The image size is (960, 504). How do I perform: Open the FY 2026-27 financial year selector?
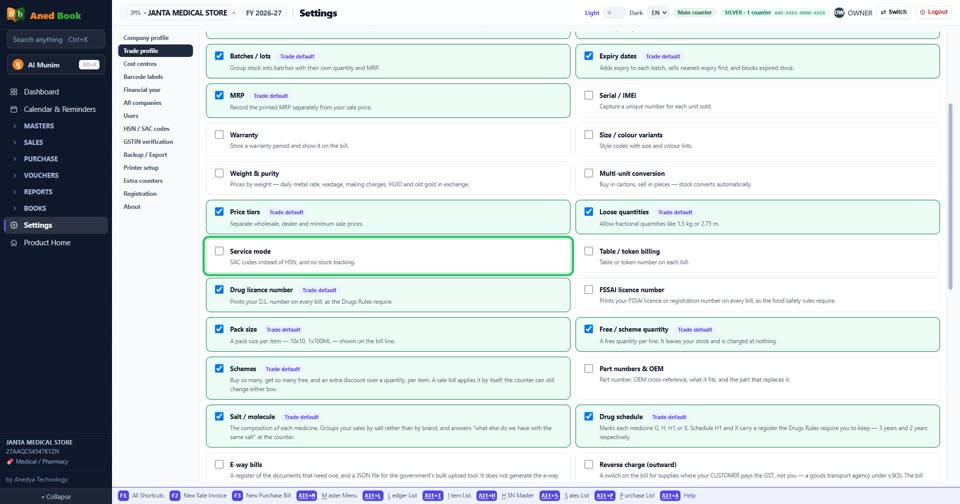coord(264,13)
